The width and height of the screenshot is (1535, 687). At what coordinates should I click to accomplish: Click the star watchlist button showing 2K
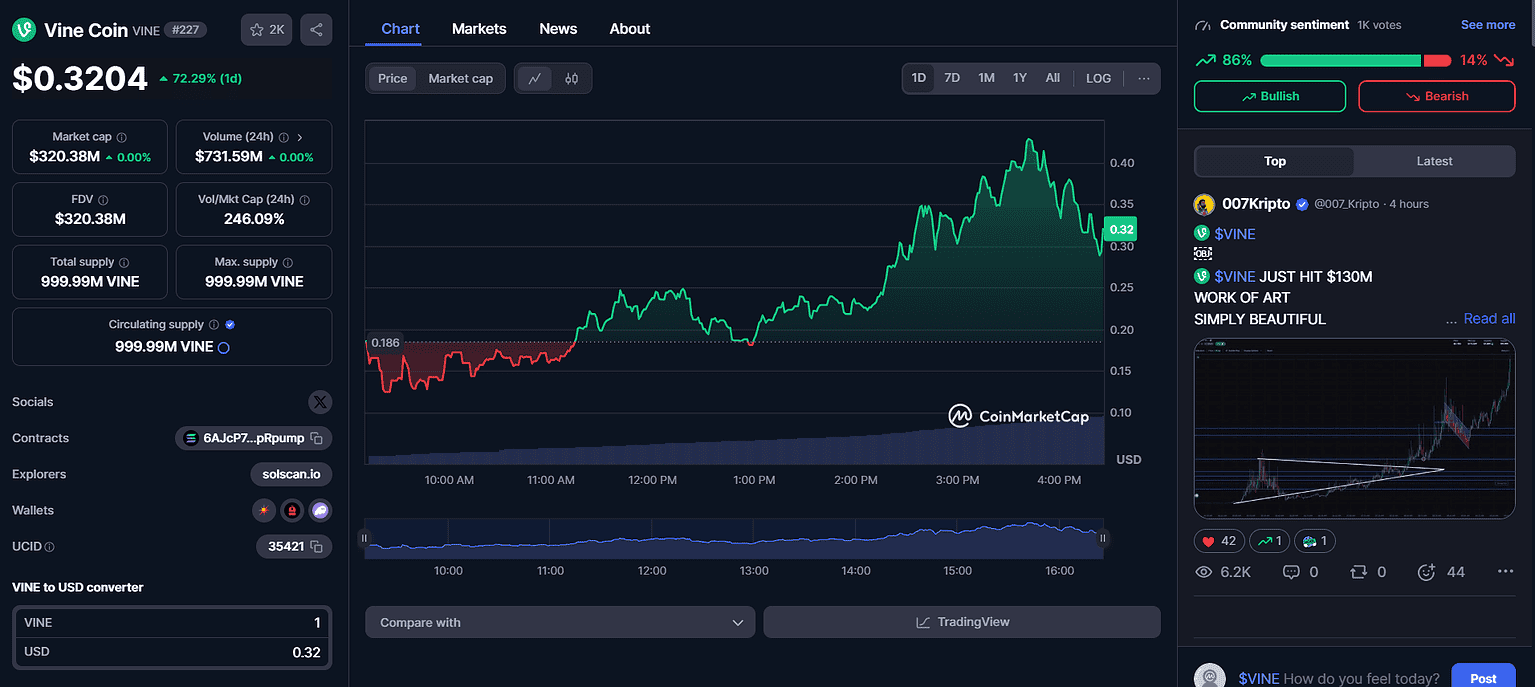[266, 30]
